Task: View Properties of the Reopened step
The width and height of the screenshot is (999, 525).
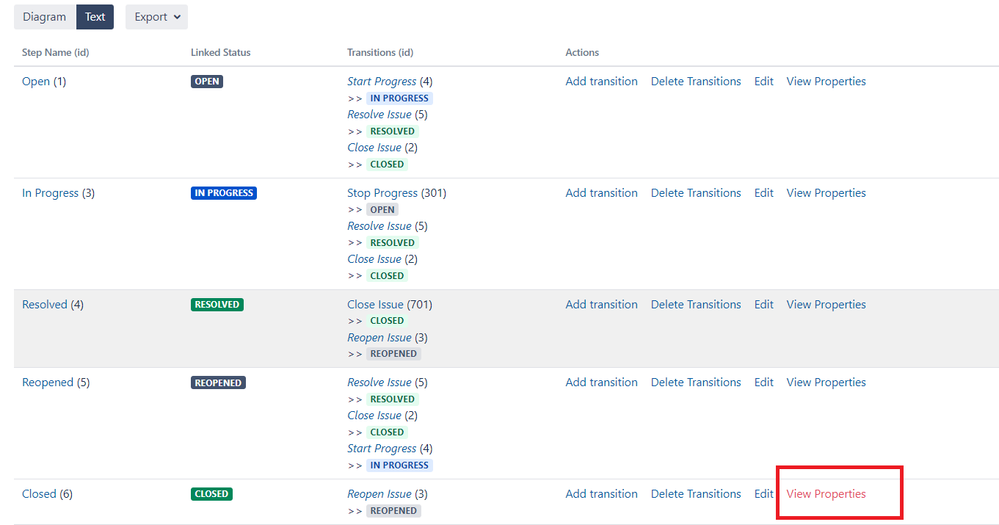Action: pos(826,382)
